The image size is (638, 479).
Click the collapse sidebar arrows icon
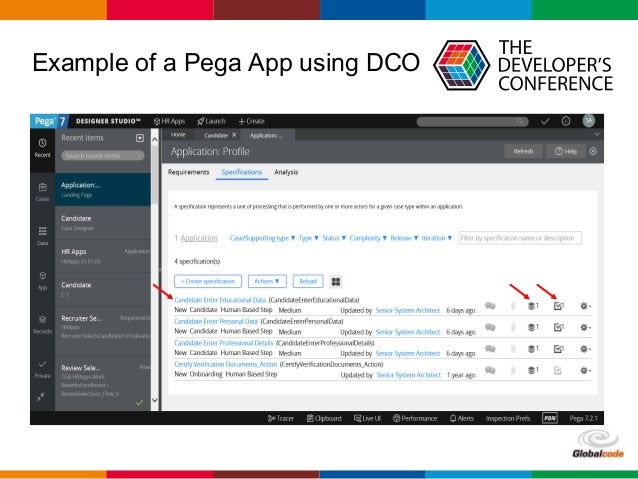(x=41, y=396)
